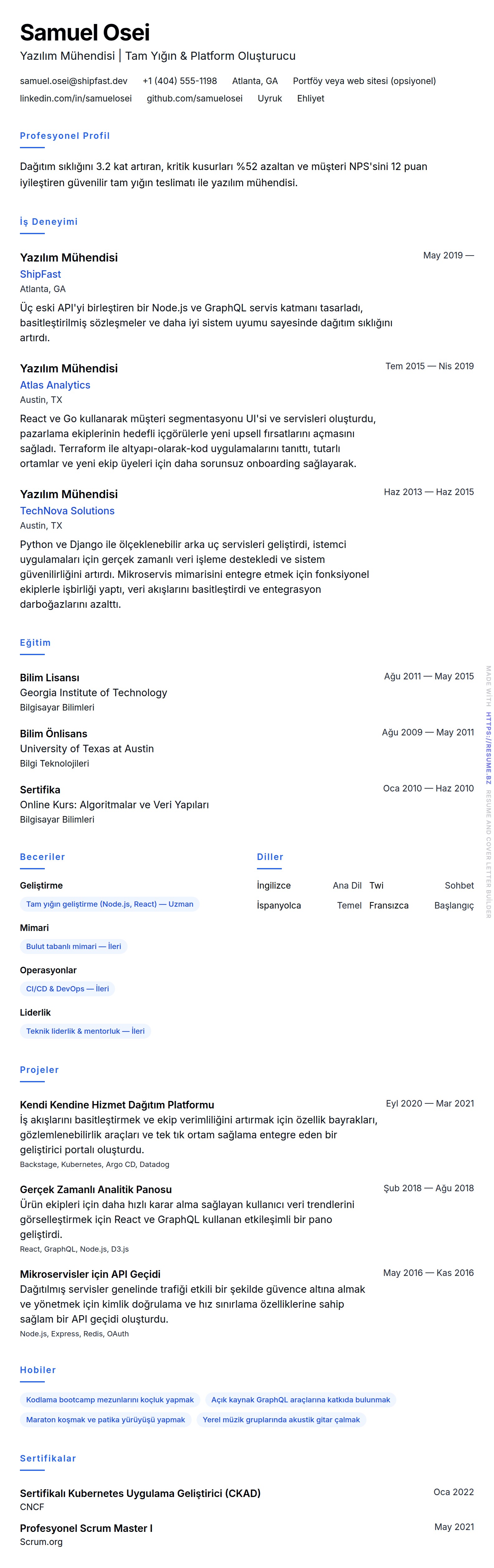The image size is (494, 1568).
Task: Select the Açık kaynak GraphQL hobby tag
Action: 301,1400
